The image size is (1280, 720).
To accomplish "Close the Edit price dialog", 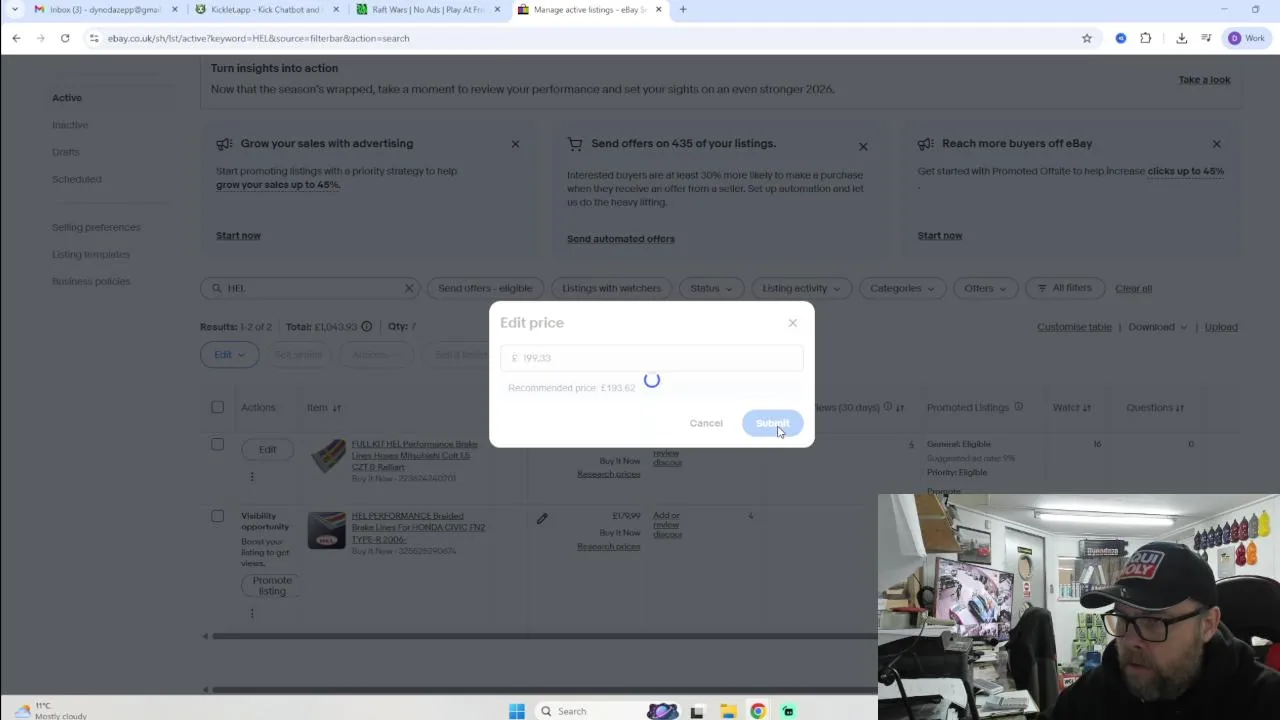I will pyautogui.click(x=793, y=323).
